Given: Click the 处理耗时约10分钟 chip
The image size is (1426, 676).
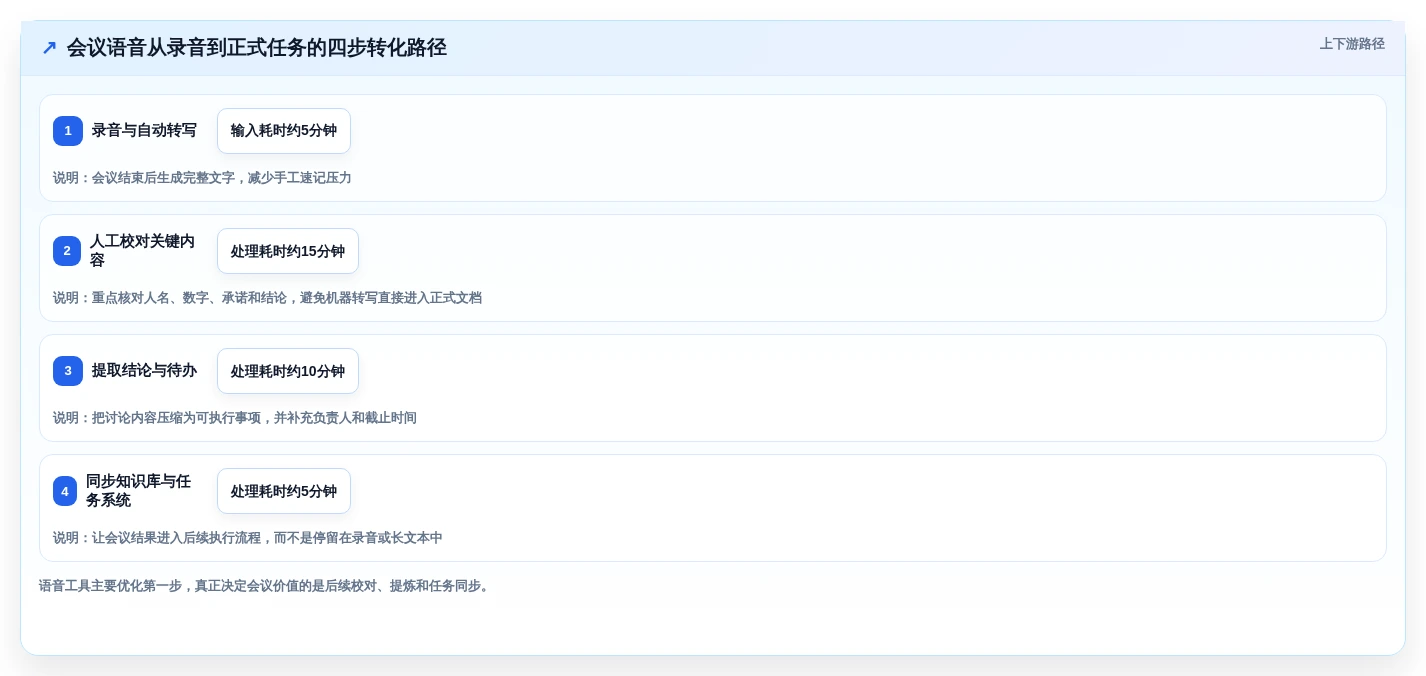Looking at the screenshot, I should (x=288, y=371).
